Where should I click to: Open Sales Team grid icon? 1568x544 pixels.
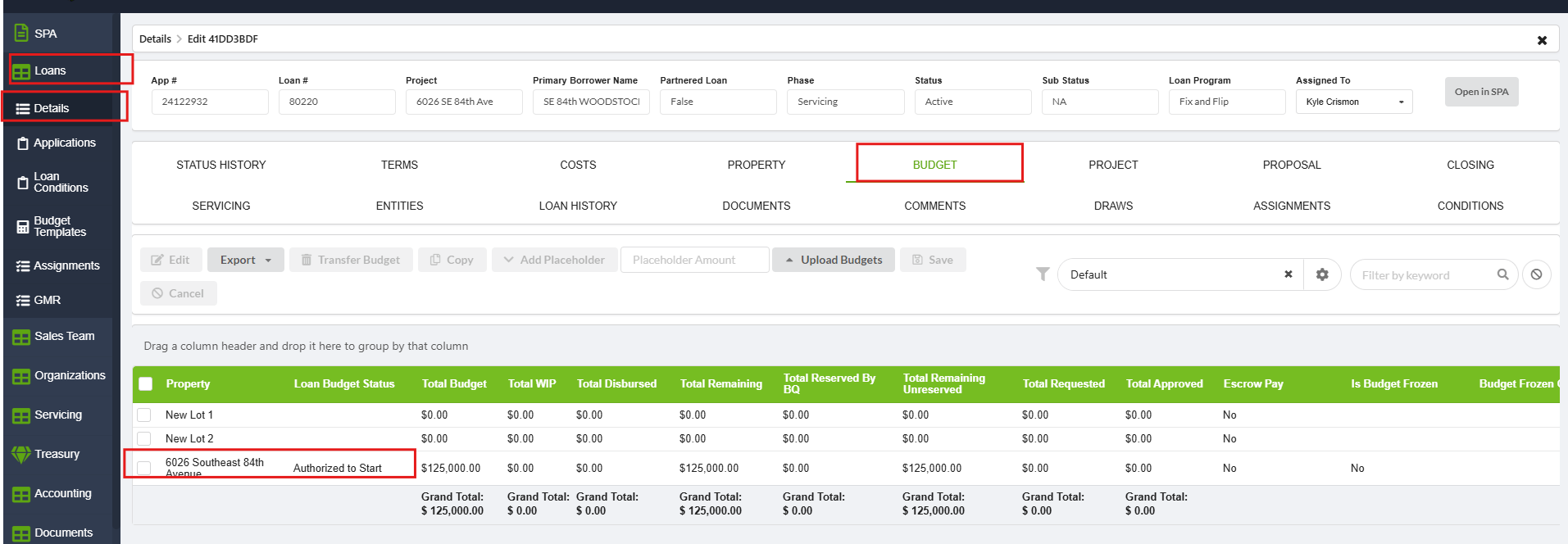pos(21,337)
